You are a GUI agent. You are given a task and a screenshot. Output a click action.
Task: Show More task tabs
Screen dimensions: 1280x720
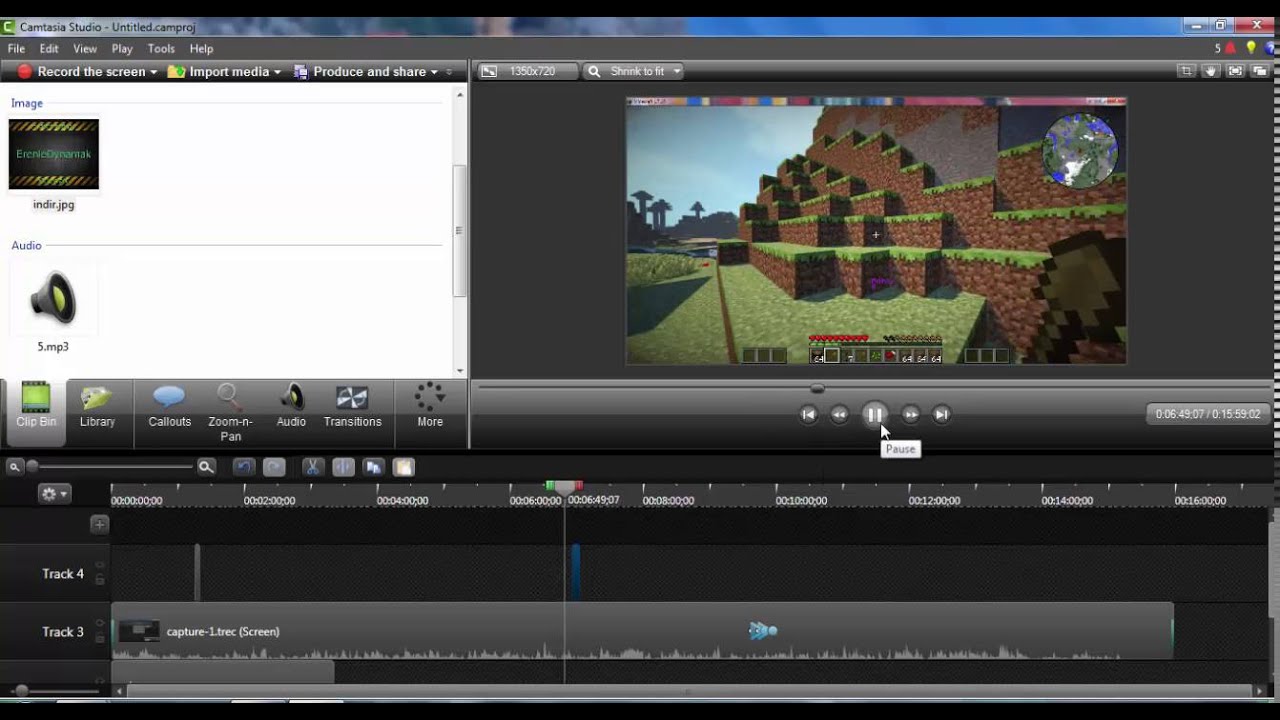coord(430,406)
